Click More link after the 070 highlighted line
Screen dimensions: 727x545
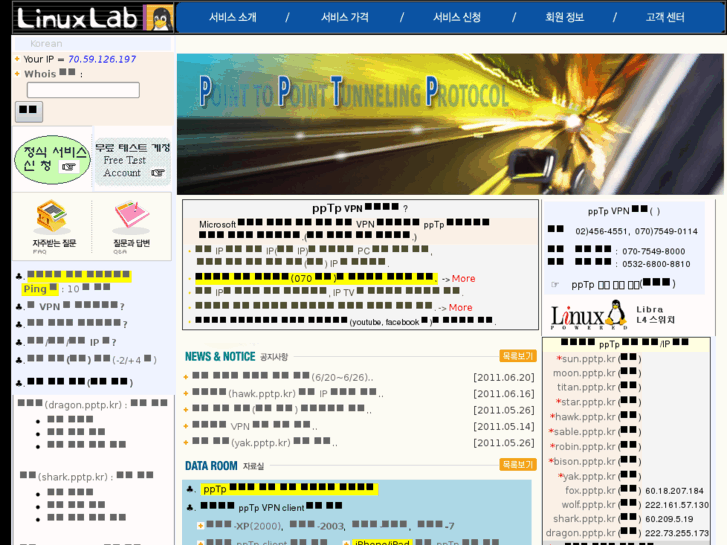pyautogui.click(x=463, y=278)
